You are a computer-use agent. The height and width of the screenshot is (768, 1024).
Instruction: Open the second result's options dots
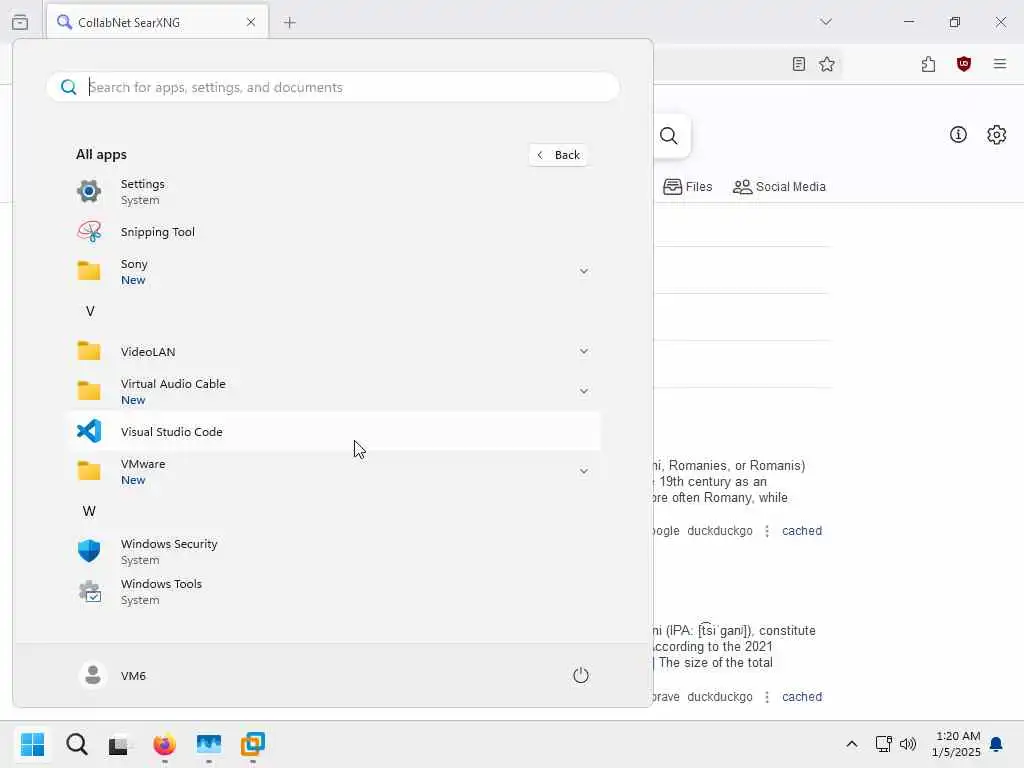click(x=767, y=697)
